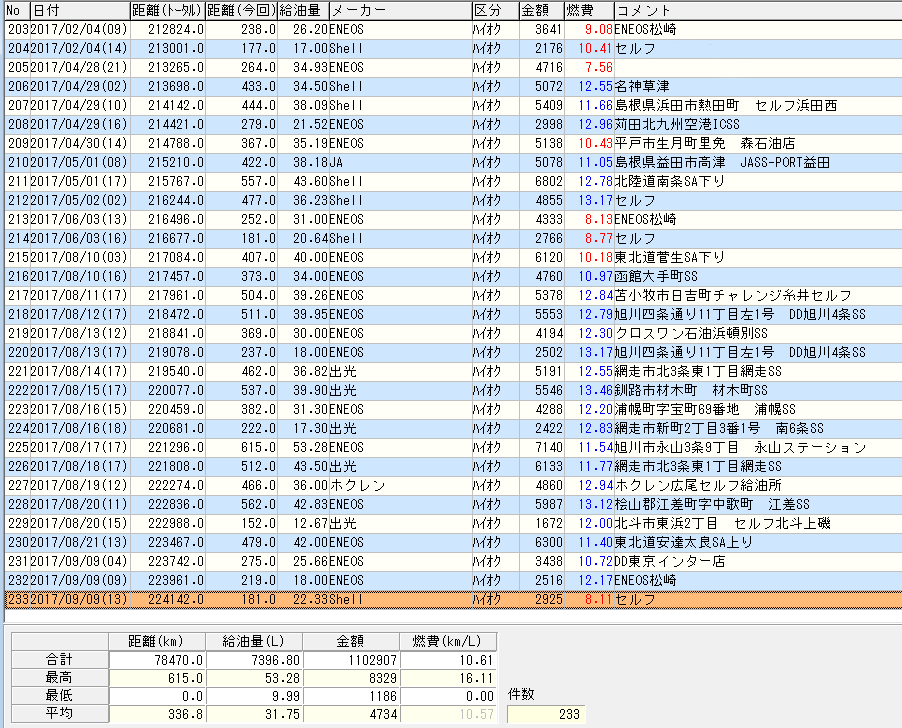This screenshot has width=902, height=728.
Task: Click highest fuel economy 16.11
Action: tap(448, 677)
